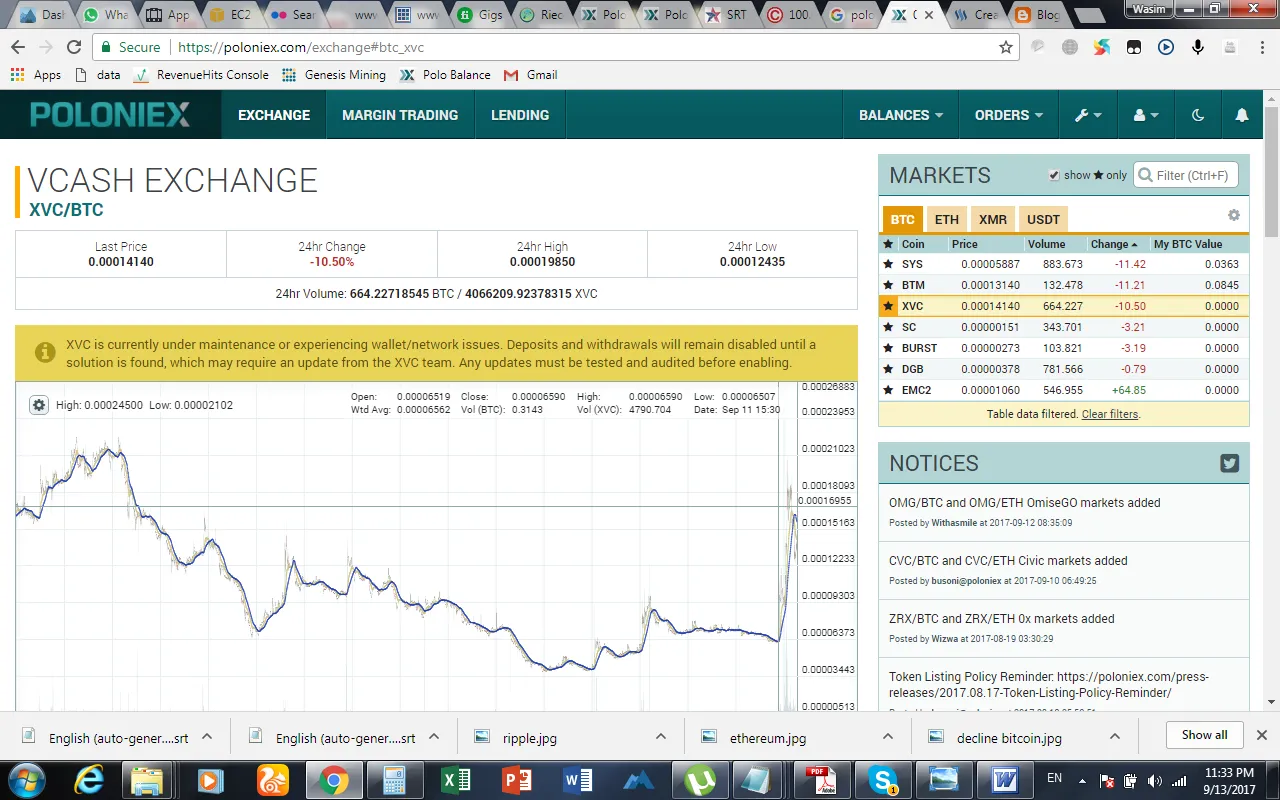
Task: Open the RevenueHits Console bookmark
Action: (x=200, y=75)
